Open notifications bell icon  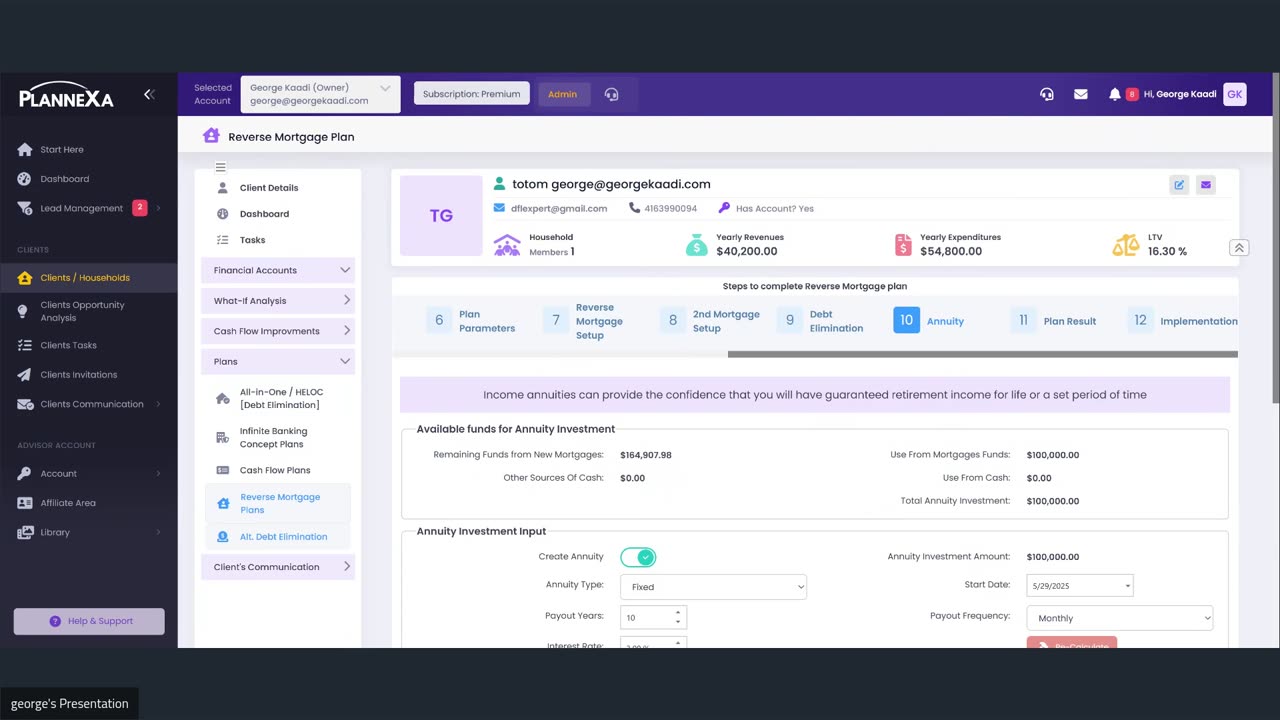coord(1115,94)
